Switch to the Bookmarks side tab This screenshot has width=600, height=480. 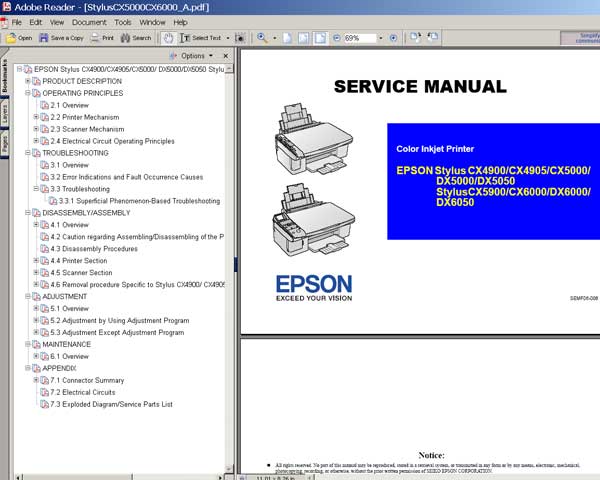(x=5, y=76)
